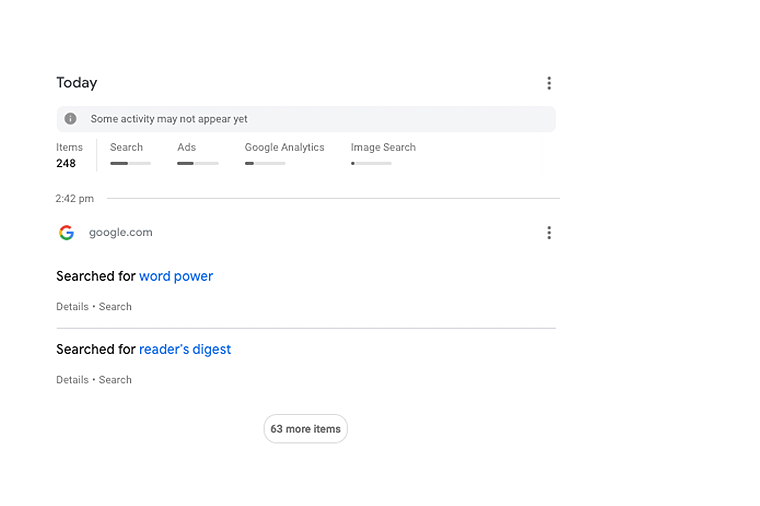Viewport: 760px width, 506px height.
Task: Click Search link under reader's digest entry
Action: pyautogui.click(x=115, y=380)
